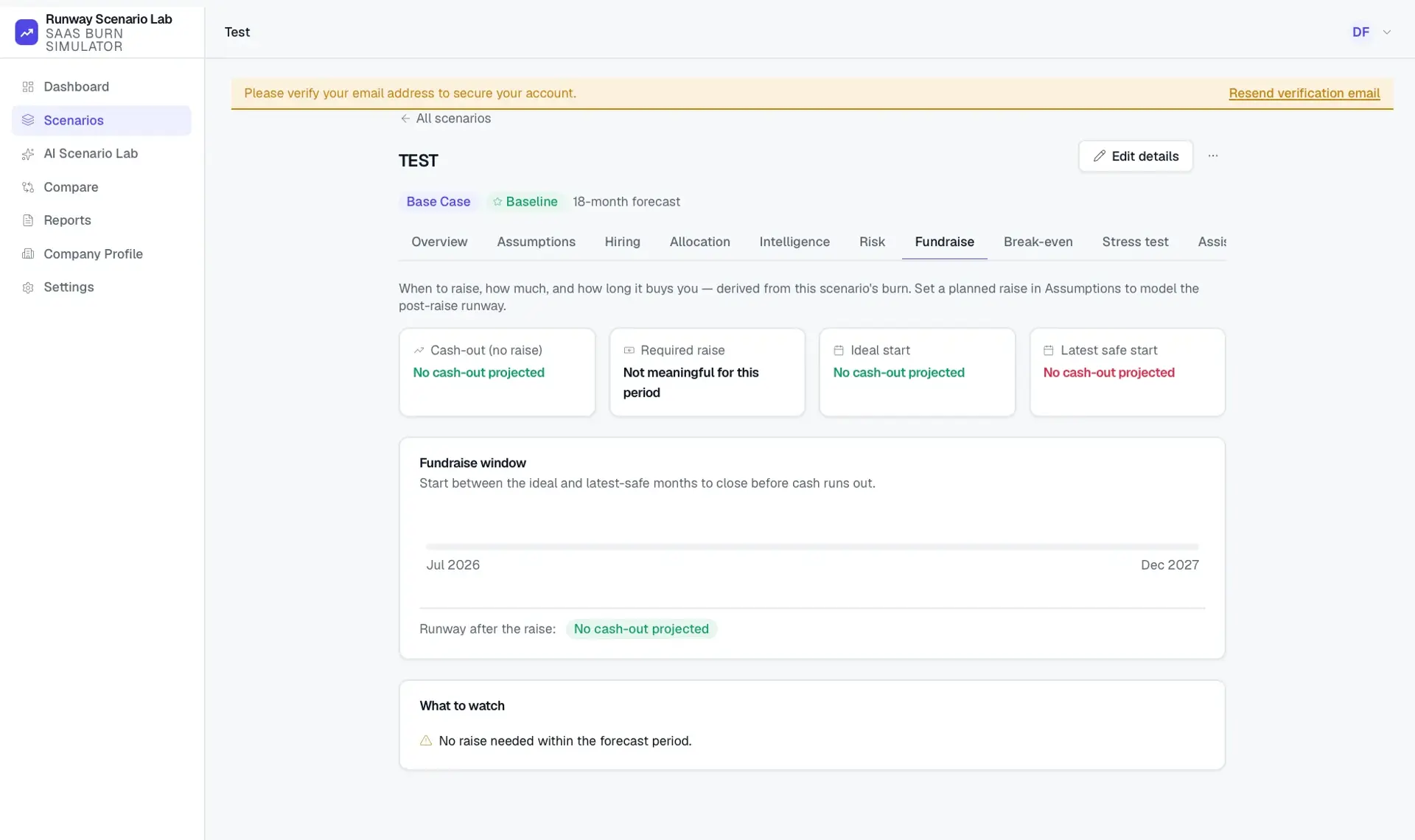The width and height of the screenshot is (1415, 840).
Task: Click red No cash-out projected text
Action: click(x=1108, y=373)
